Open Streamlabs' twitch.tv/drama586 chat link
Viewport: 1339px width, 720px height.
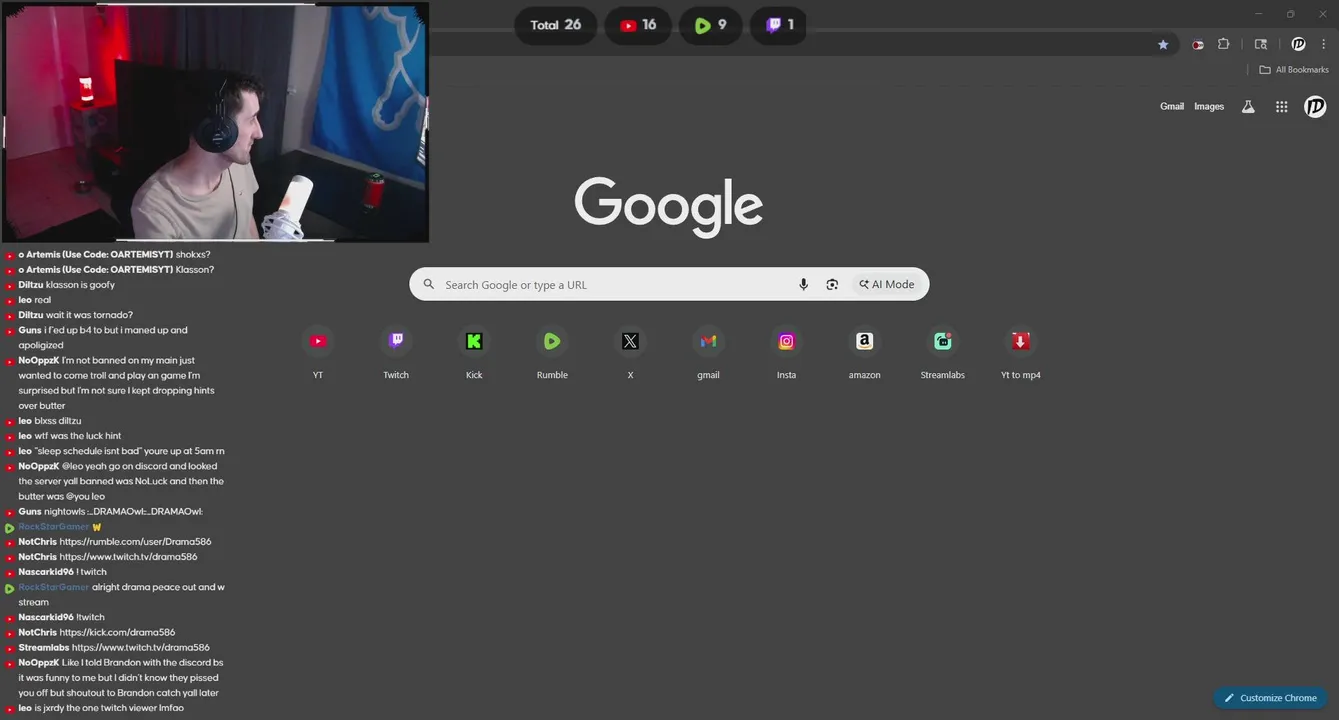point(141,648)
